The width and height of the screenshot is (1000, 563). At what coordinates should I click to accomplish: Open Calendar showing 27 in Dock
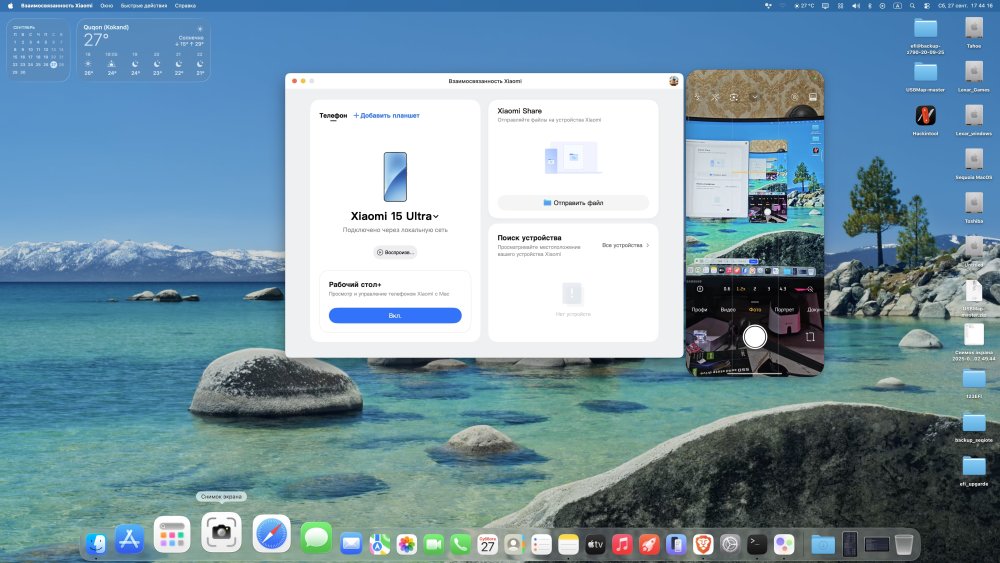[487, 544]
